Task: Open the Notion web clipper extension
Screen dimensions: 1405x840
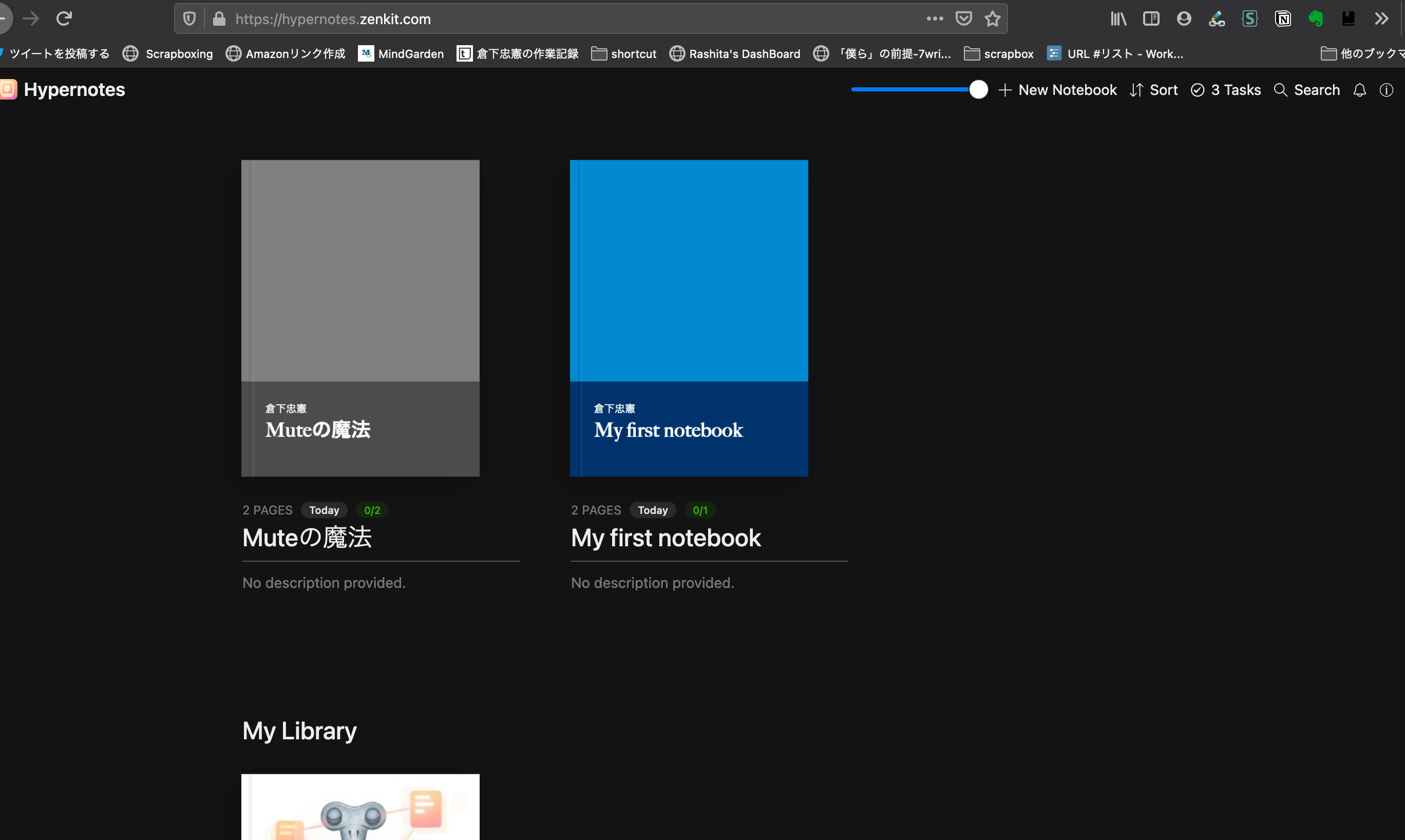Action: pyautogui.click(x=1283, y=18)
